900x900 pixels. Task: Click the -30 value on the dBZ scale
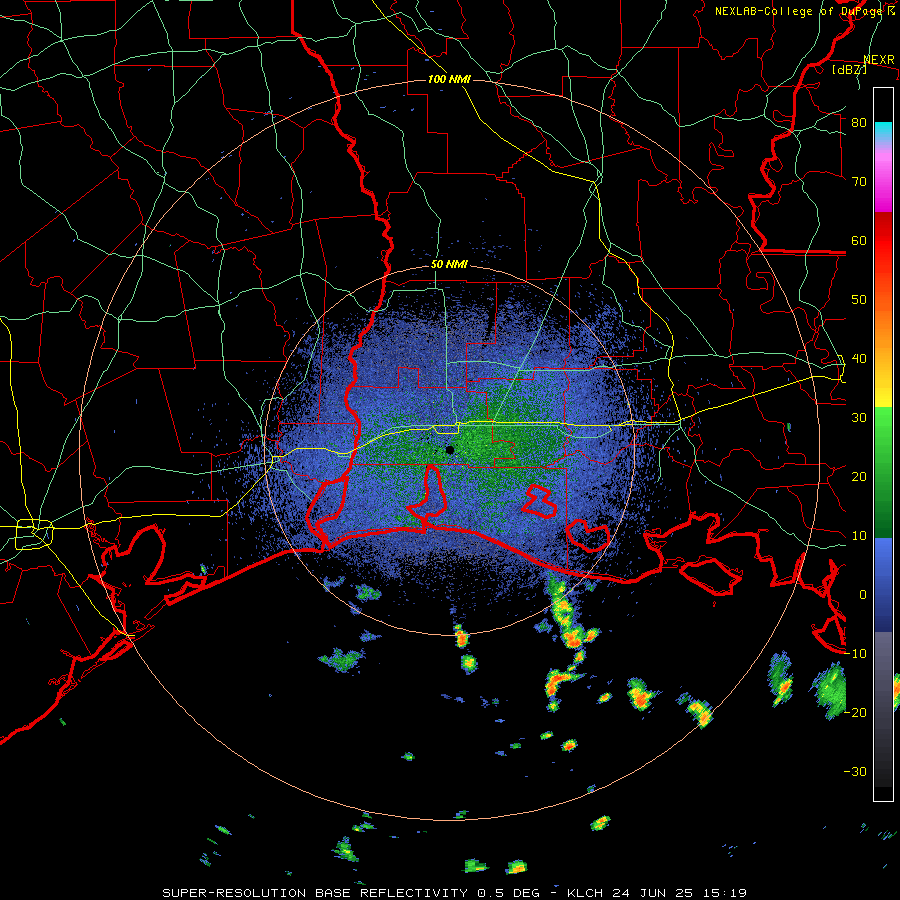click(x=855, y=772)
